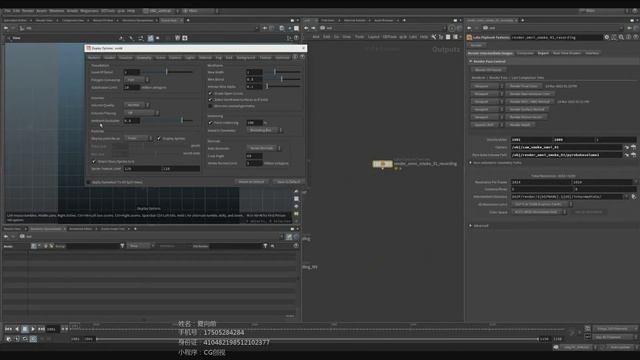Click the Cusp Angle input field

pos(254,156)
